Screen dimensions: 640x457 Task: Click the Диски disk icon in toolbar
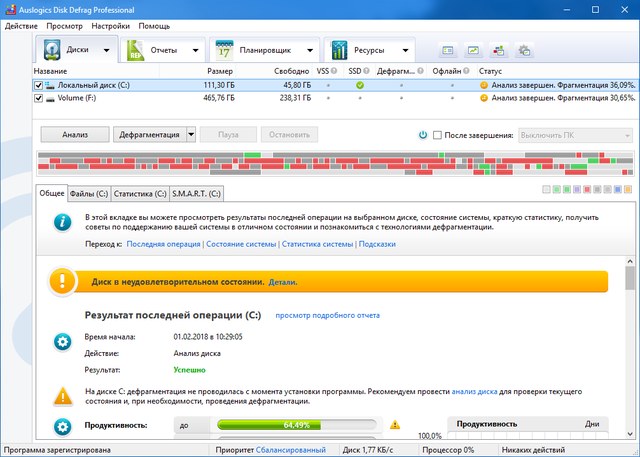pos(50,50)
